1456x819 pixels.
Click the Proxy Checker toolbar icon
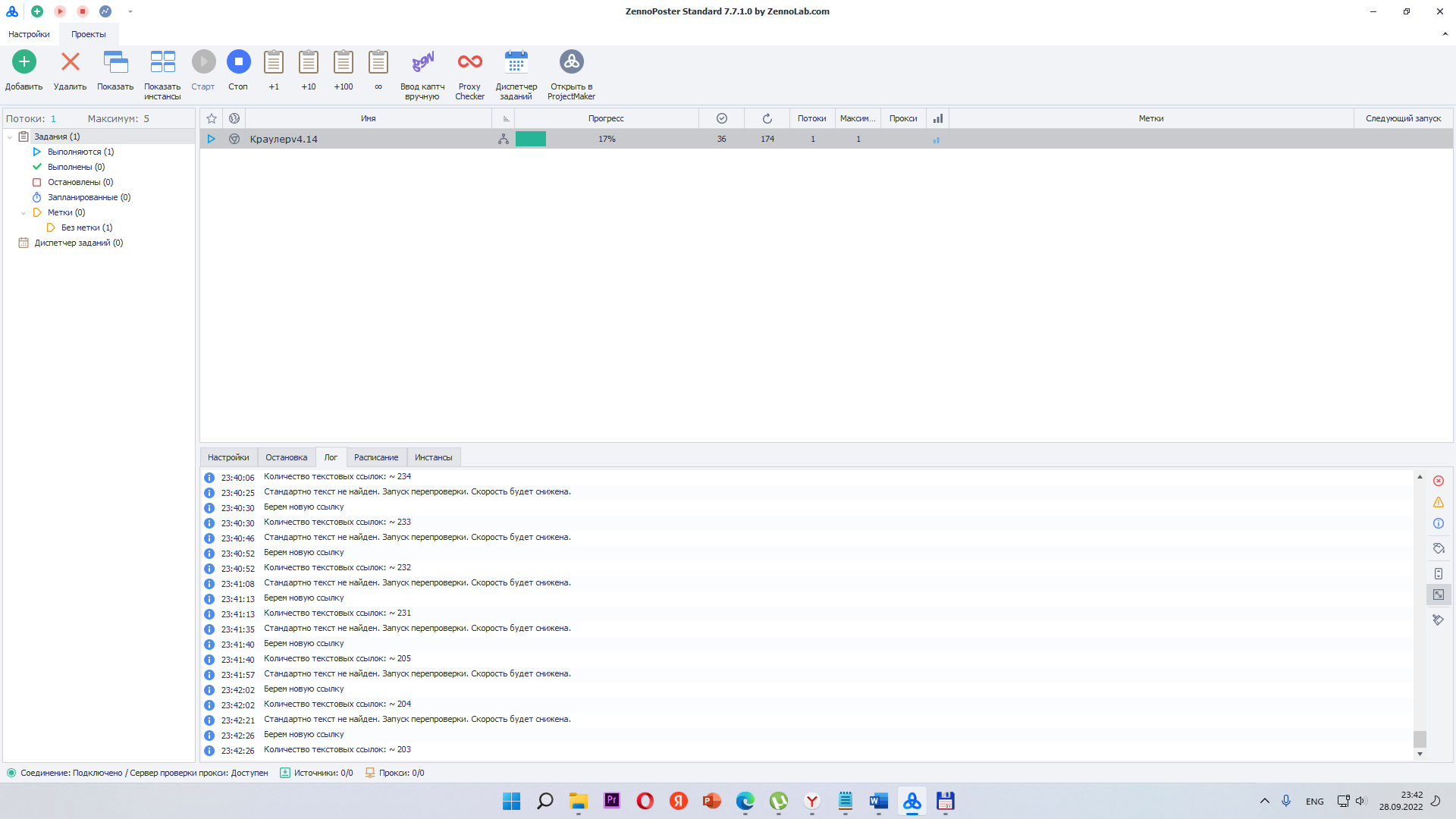pos(469,62)
